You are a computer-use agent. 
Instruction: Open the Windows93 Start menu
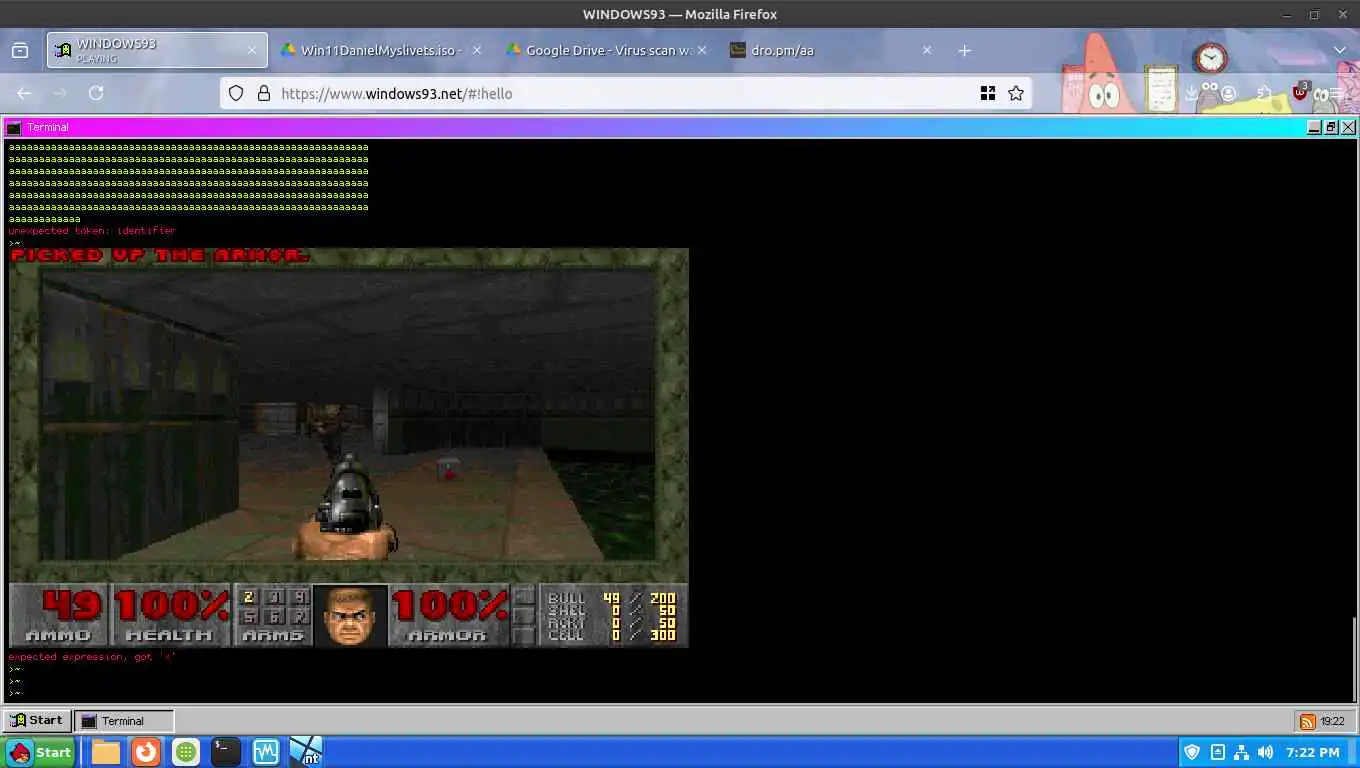pos(37,720)
